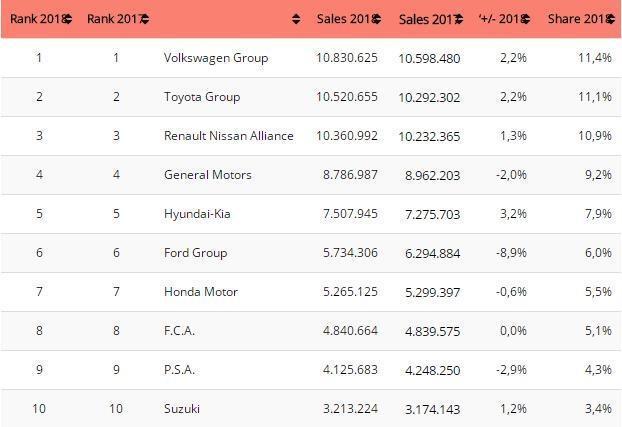Sort the manufacturer name column arrows

coord(296,19)
